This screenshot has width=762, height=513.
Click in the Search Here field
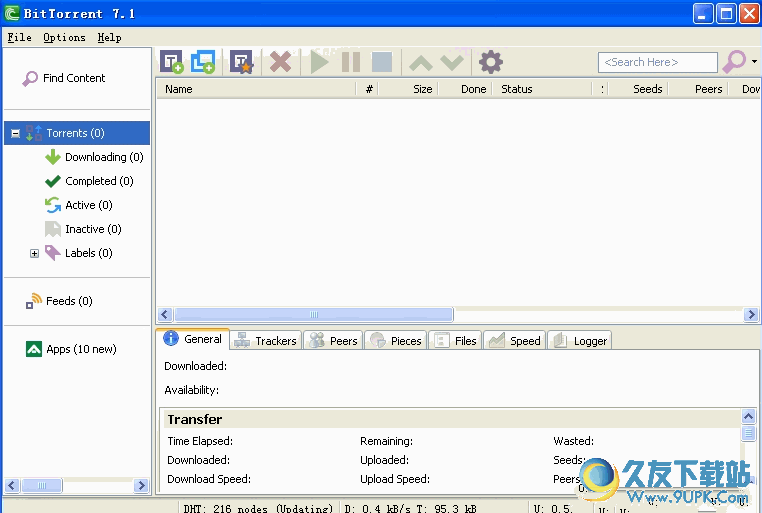click(658, 62)
